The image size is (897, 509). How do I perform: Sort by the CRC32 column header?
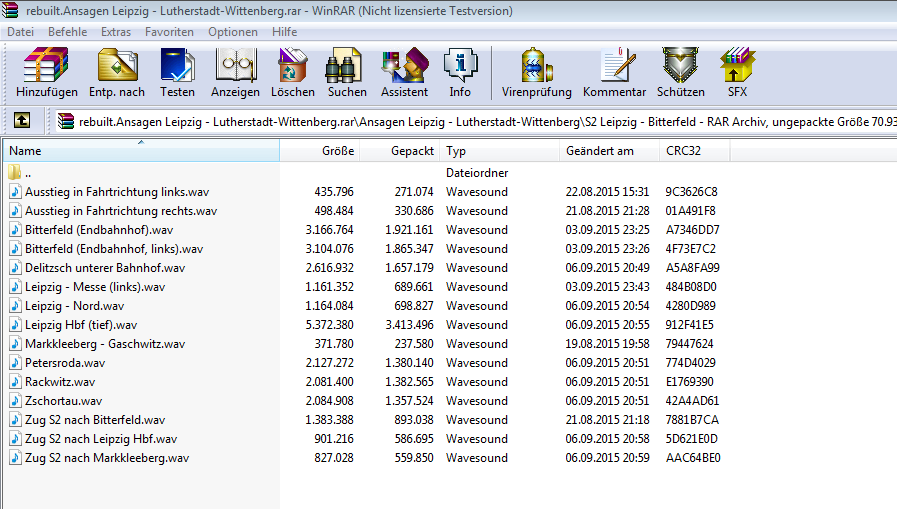(x=694, y=151)
